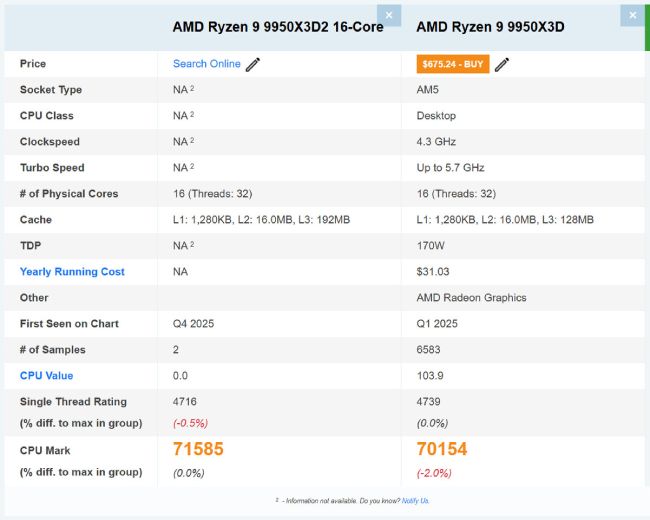Select the AMD Ryzen 9 9950X3D2 16-Core heading

pyautogui.click(x=278, y=27)
